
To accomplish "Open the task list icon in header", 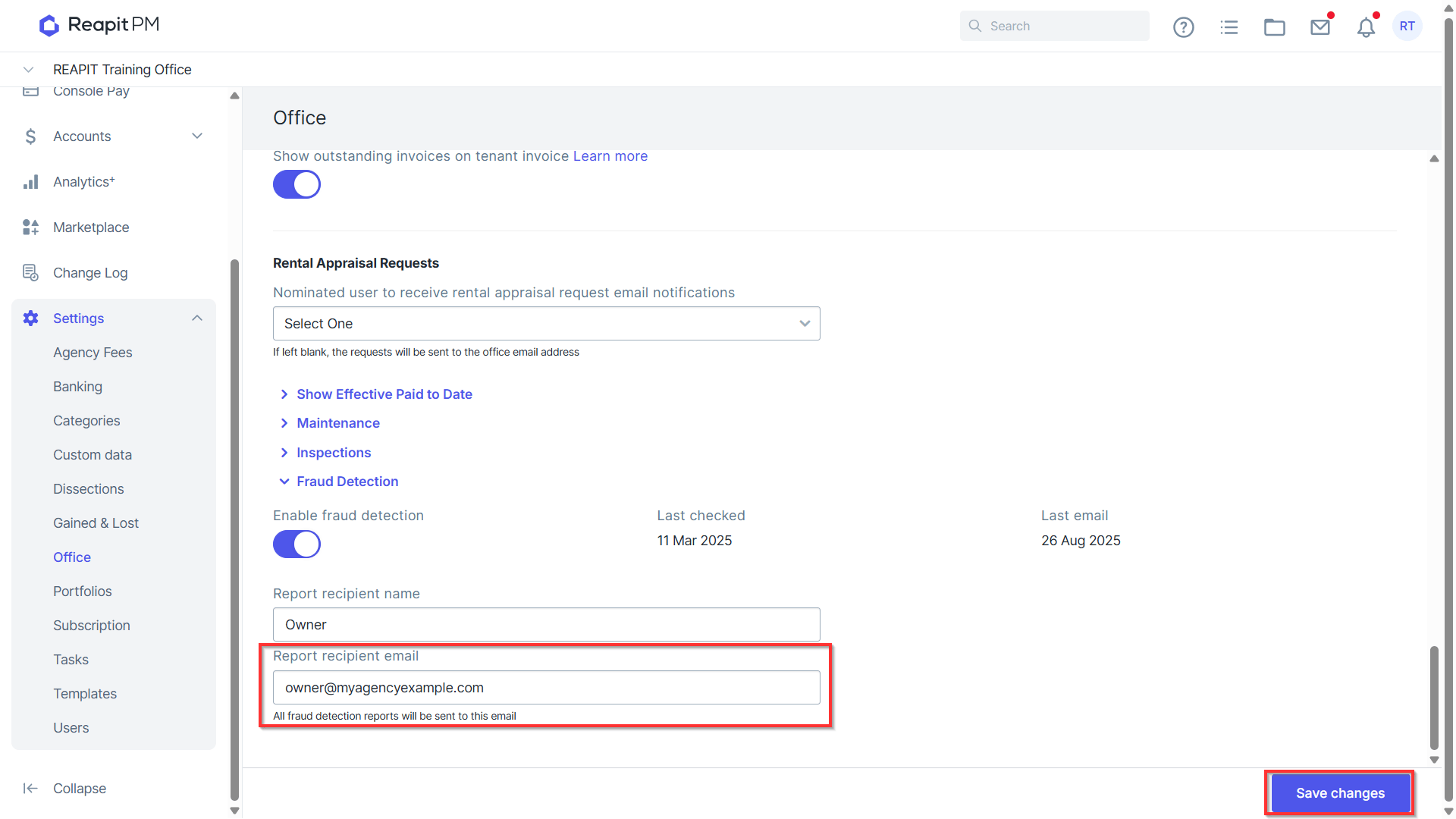I will (x=1229, y=27).
